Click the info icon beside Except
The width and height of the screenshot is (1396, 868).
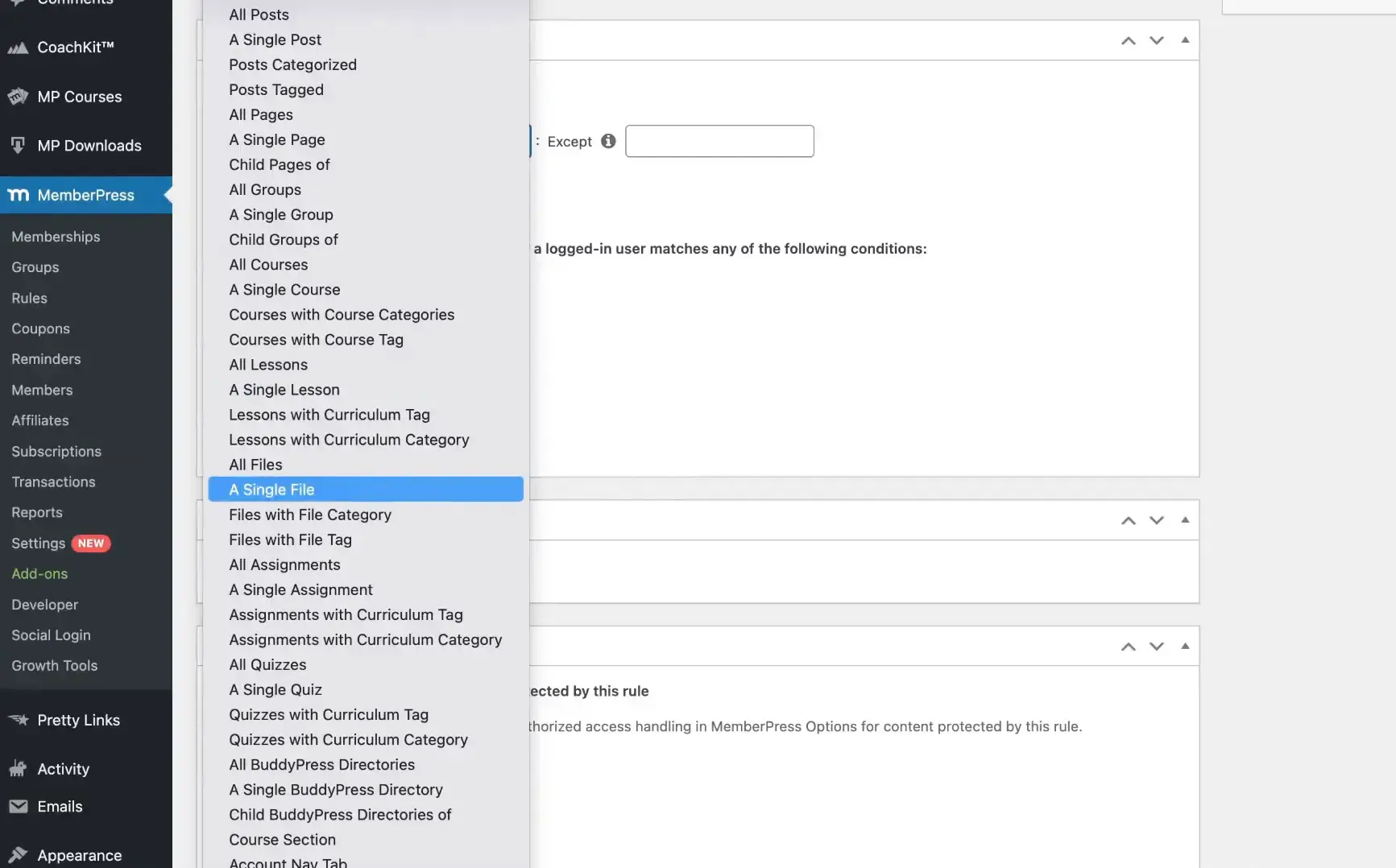point(608,141)
